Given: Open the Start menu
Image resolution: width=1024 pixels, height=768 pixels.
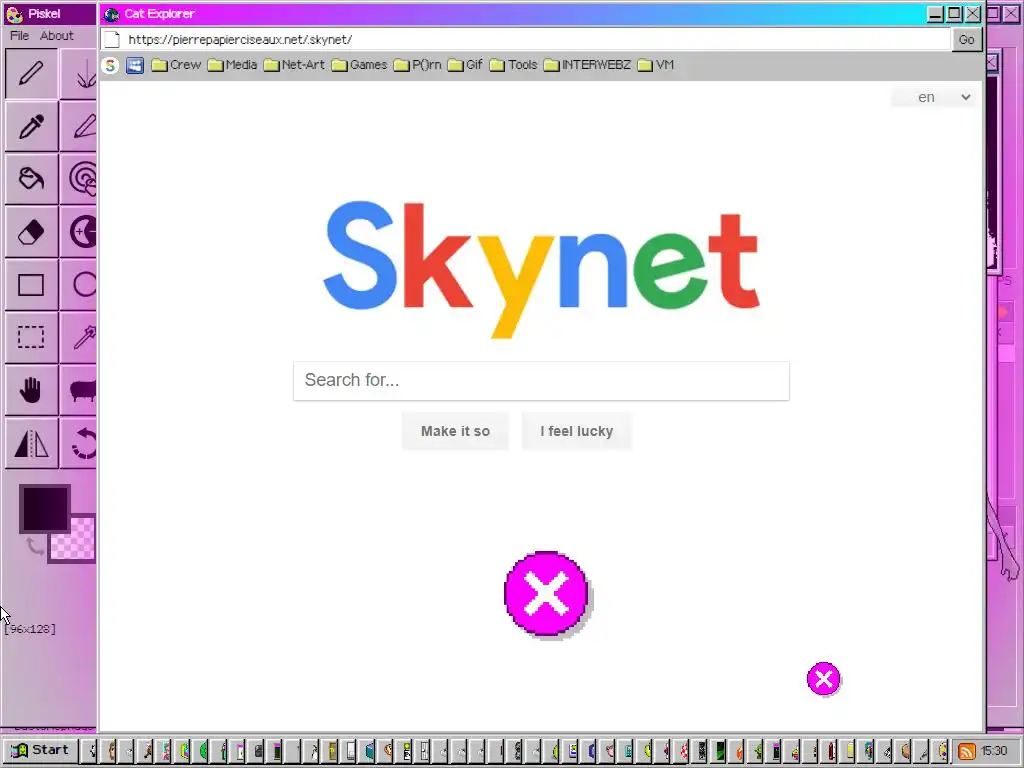Looking at the screenshot, I should 40,750.
